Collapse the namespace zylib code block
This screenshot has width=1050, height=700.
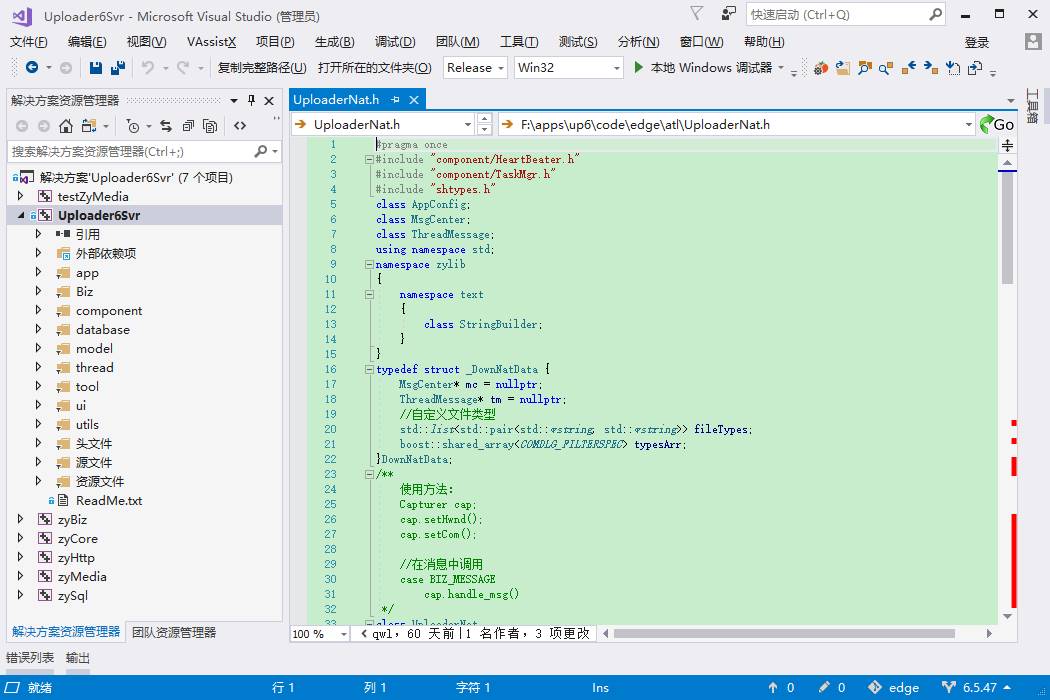pyautogui.click(x=369, y=265)
